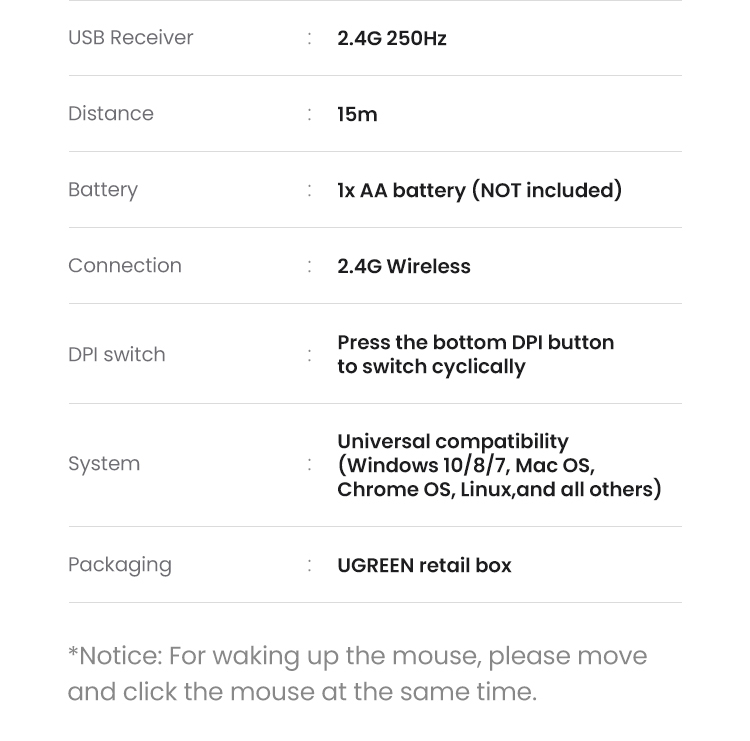Click the "Connection" spec label
Screen dimensions: 750x741
click(x=124, y=266)
